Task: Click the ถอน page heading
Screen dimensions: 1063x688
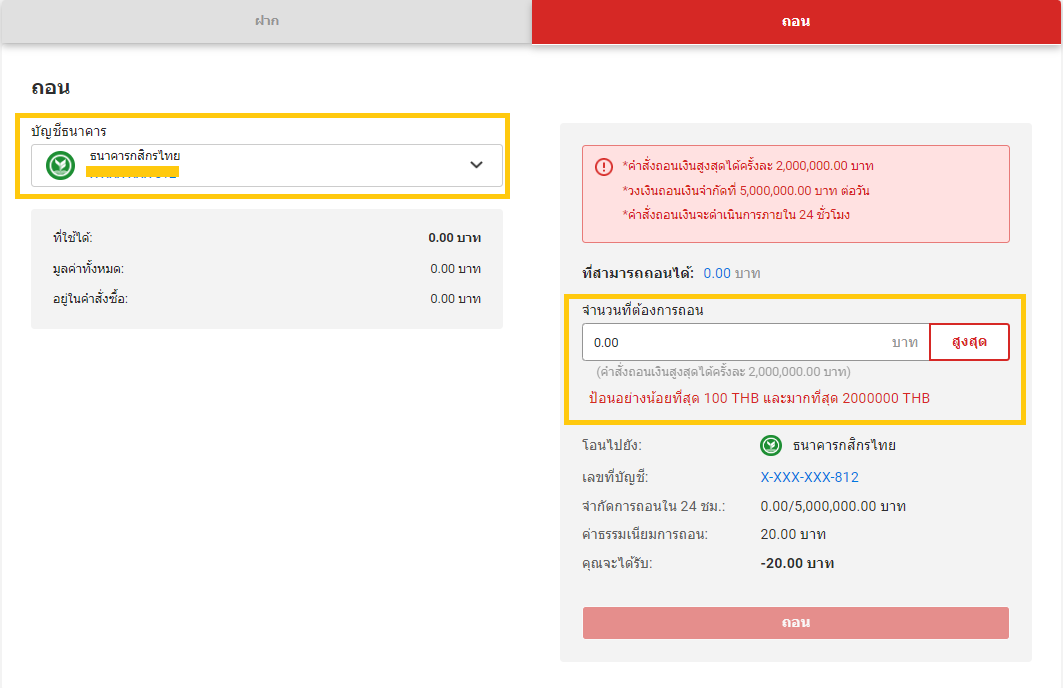Action: pyautogui.click(x=50, y=87)
